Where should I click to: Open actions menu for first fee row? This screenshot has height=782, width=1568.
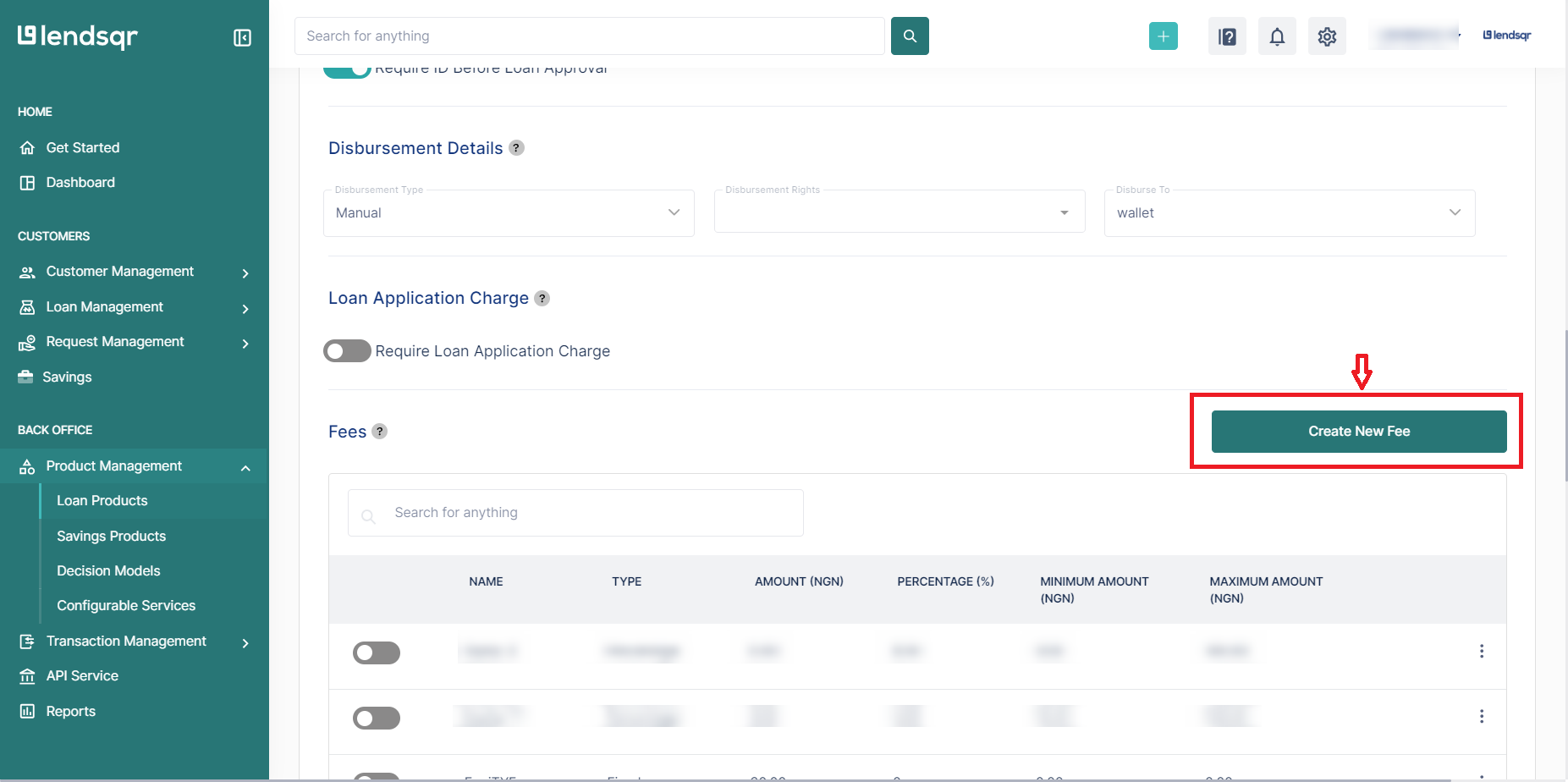(1481, 651)
